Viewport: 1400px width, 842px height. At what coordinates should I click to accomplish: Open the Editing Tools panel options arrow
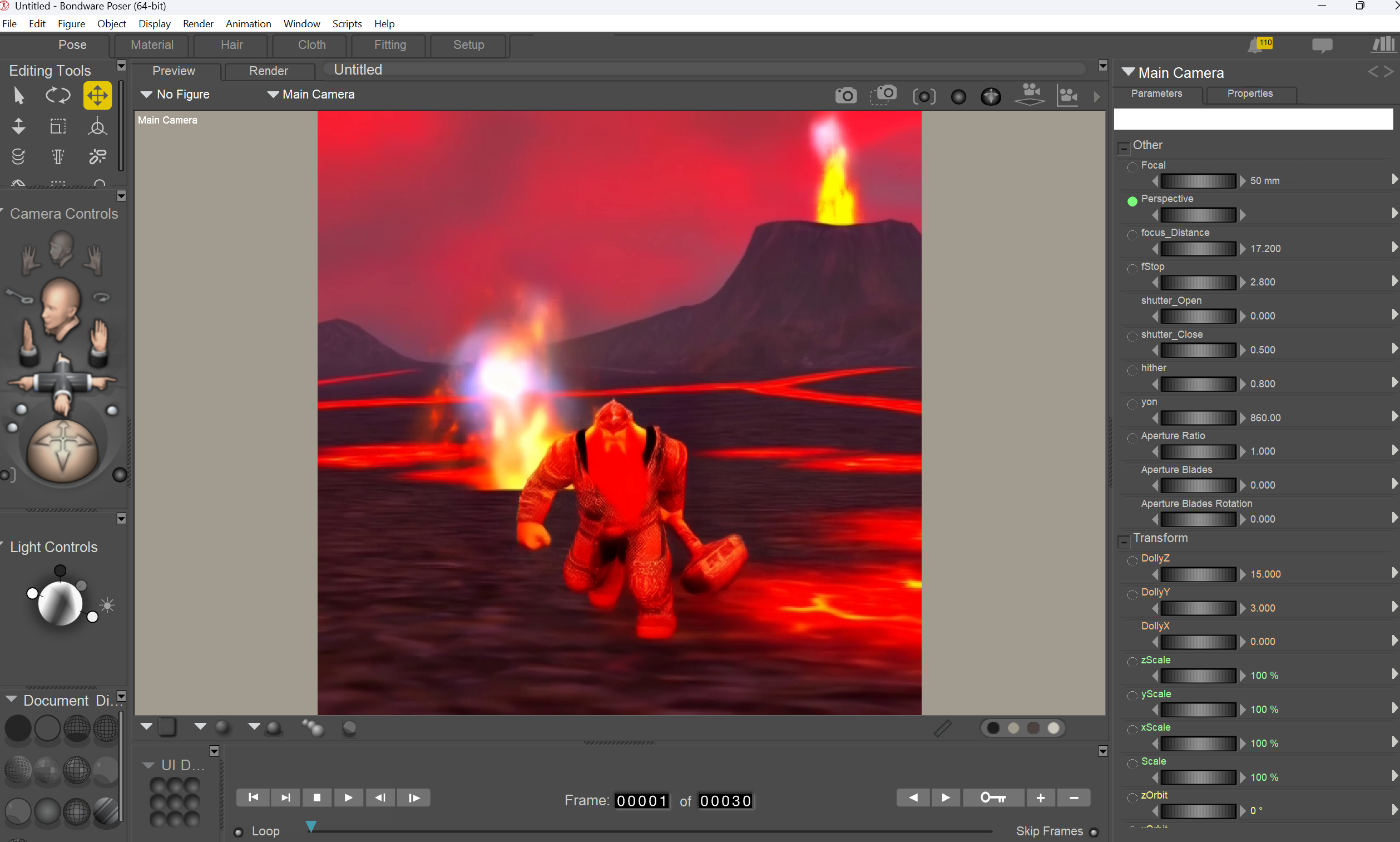121,66
